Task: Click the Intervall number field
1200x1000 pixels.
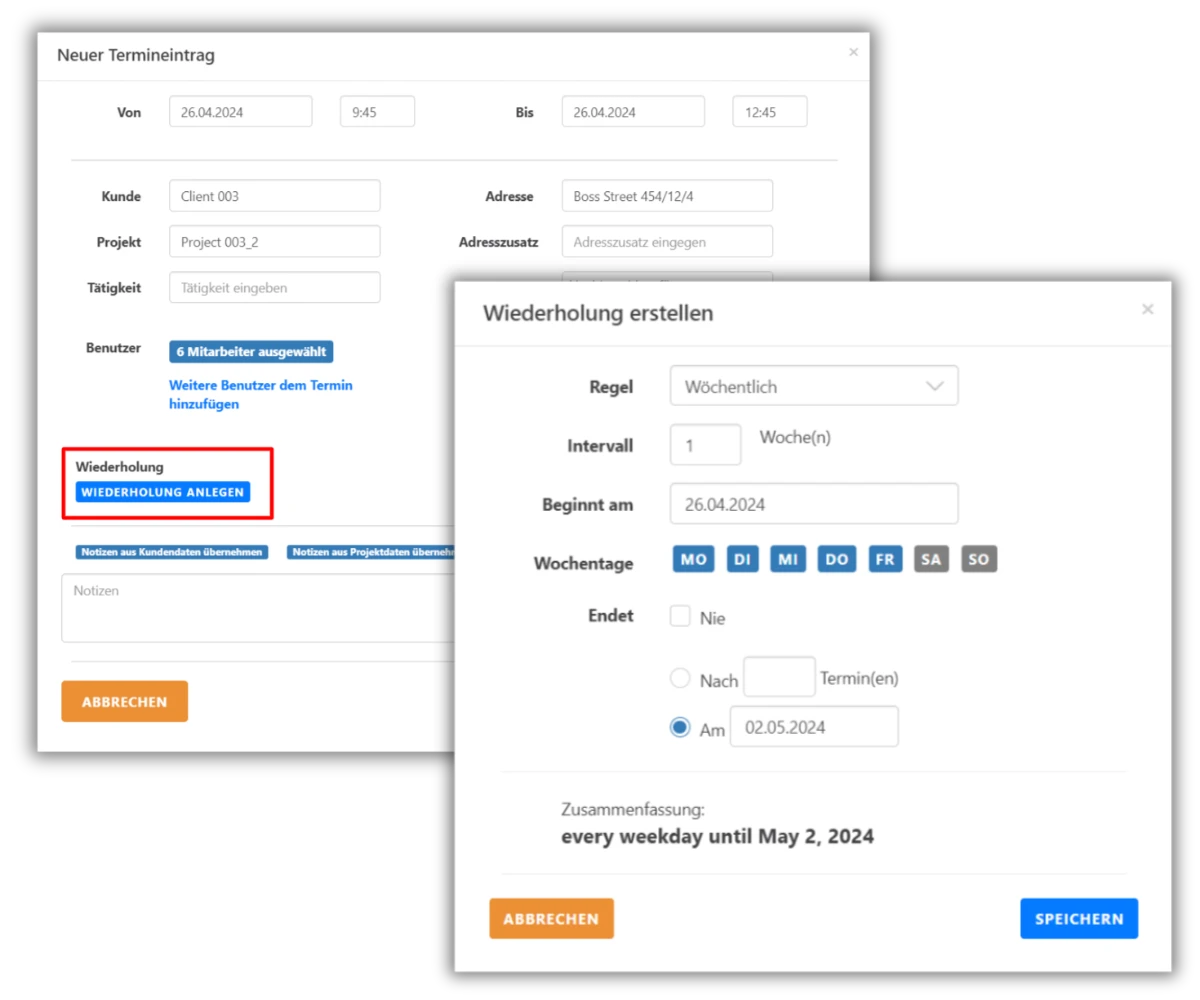Action: [x=705, y=445]
